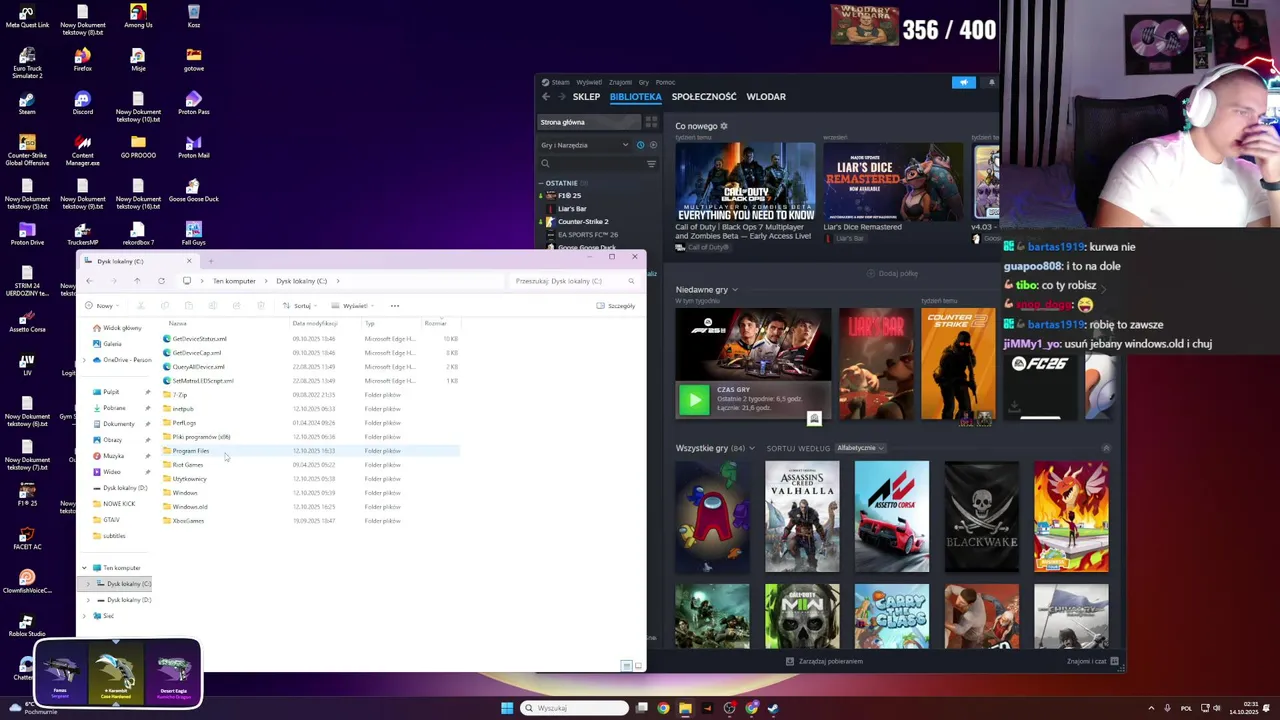Open the Sortuj dropdown in Explorer
The image size is (1280, 720).
tap(299, 306)
